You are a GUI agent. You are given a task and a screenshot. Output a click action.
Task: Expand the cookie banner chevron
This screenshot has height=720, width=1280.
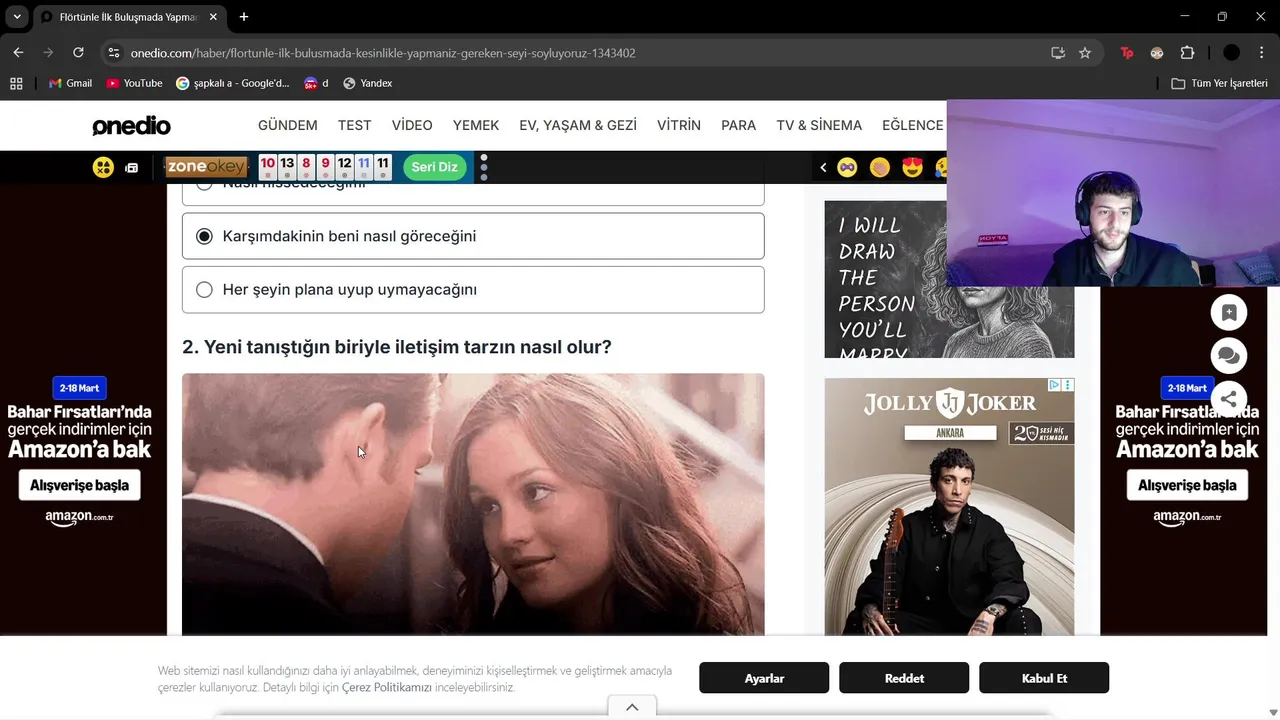pyautogui.click(x=632, y=707)
